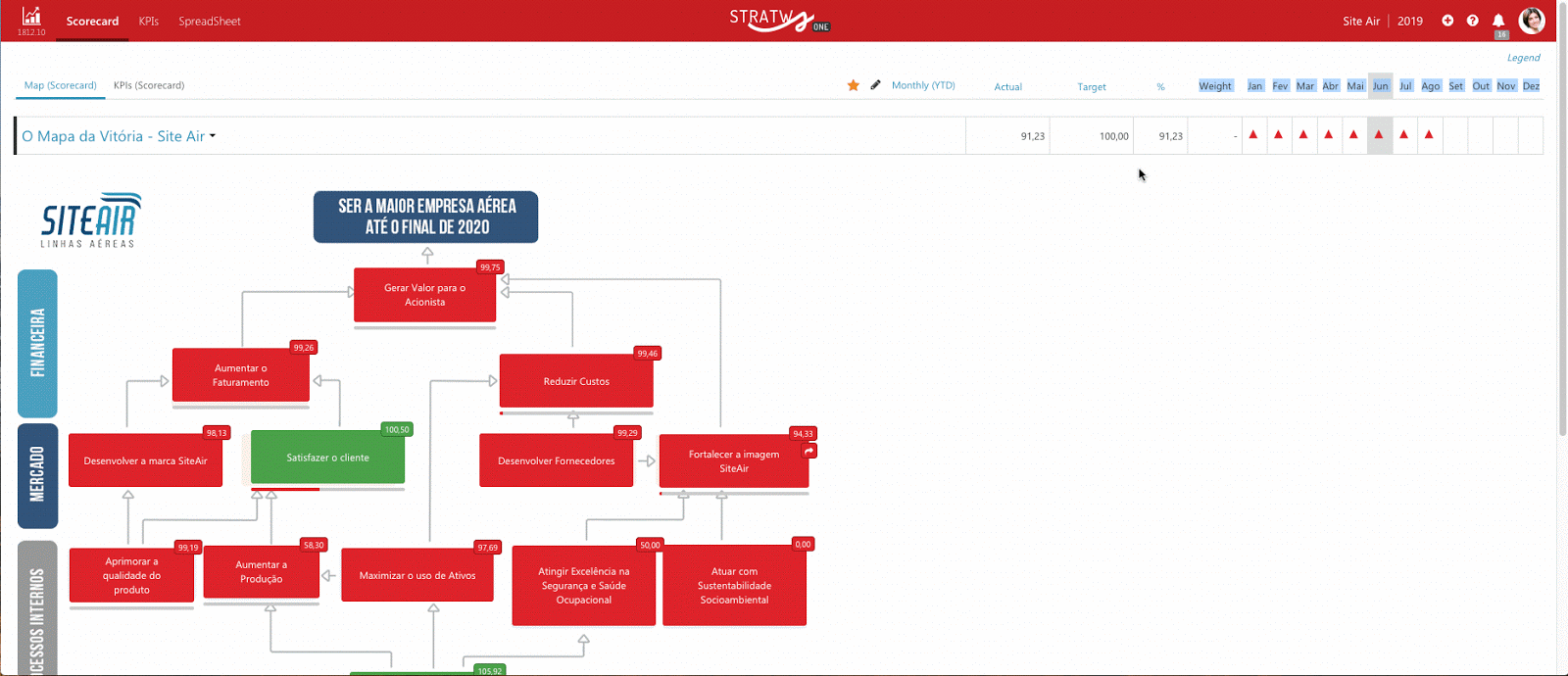The height and width of the screenshot is (676, 1568).
Task: Select the KPIs (Scorecard) tab
Action: 149,85
